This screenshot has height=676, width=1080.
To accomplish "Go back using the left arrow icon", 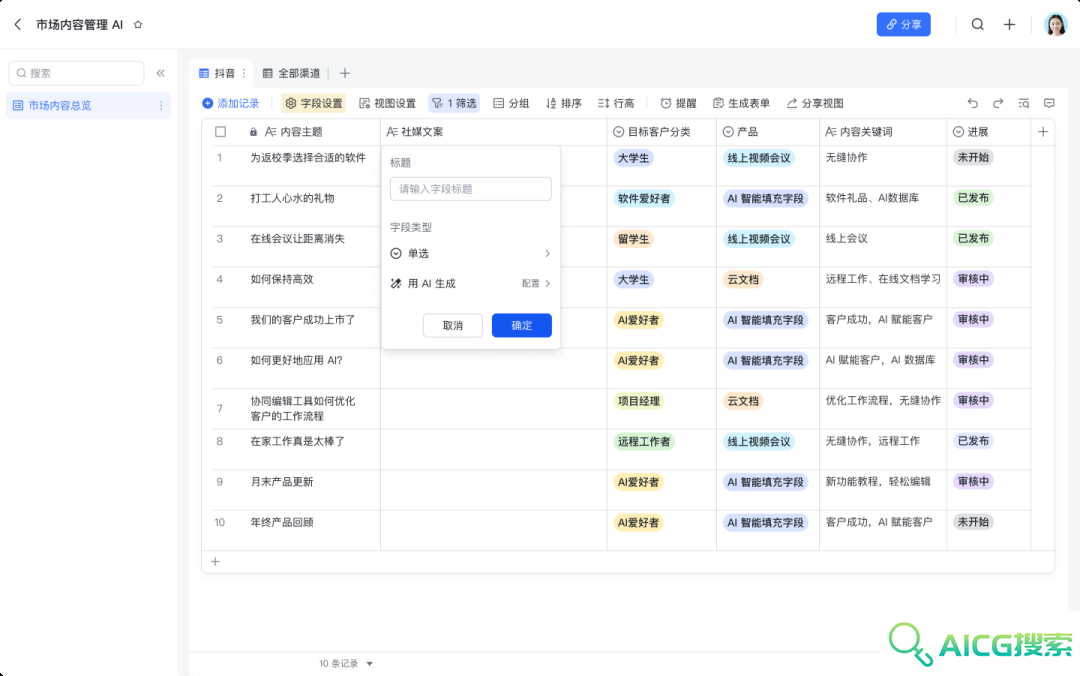I will pos(18,24).
